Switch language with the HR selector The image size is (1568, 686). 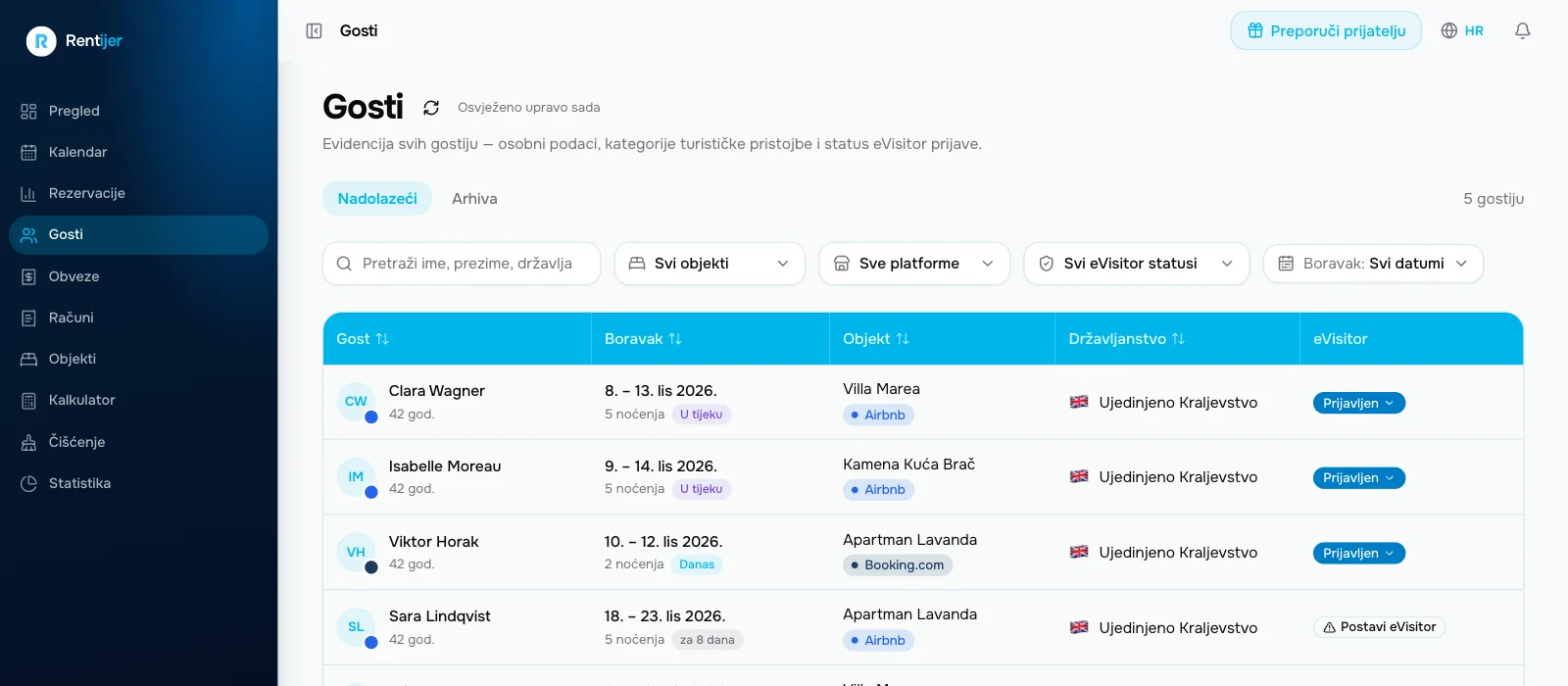[1462, 30]
